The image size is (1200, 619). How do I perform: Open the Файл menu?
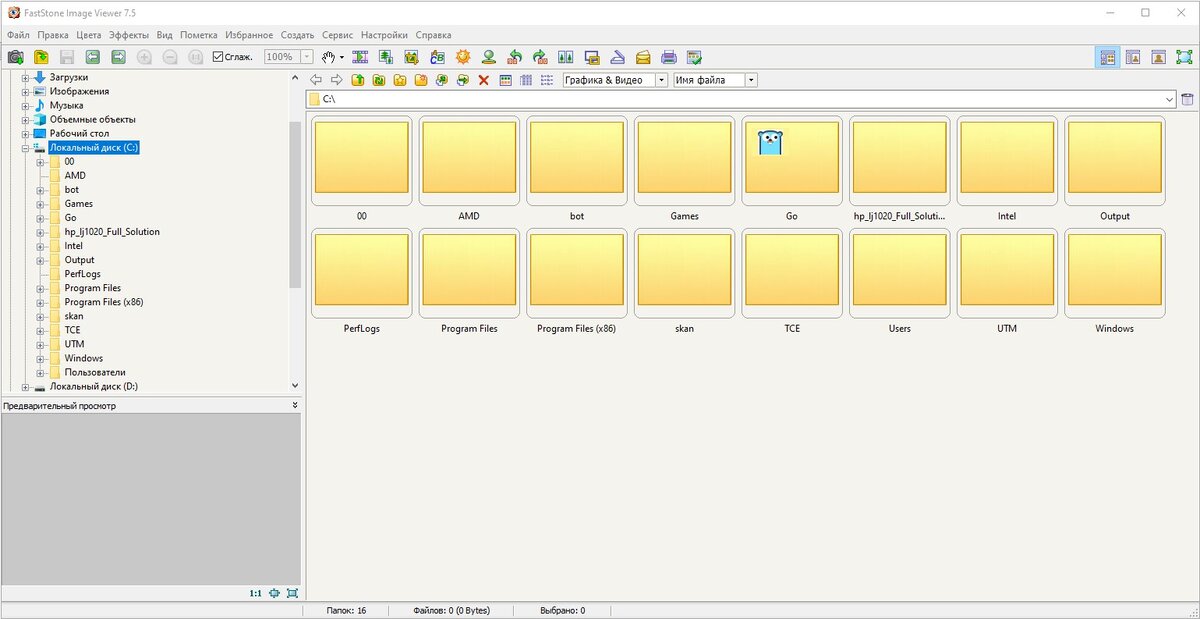[18, 35]
